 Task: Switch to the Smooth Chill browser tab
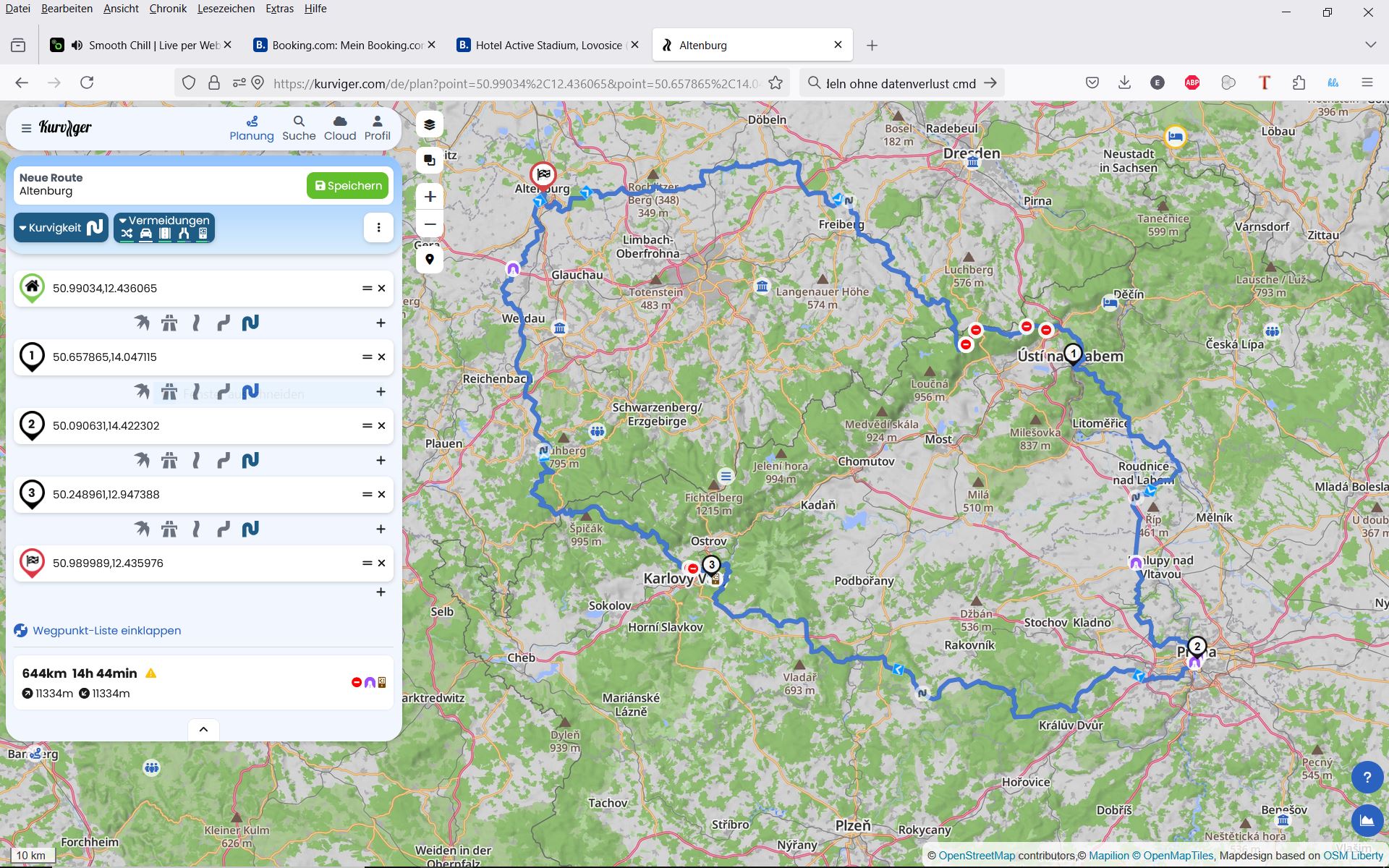[140, 45]
